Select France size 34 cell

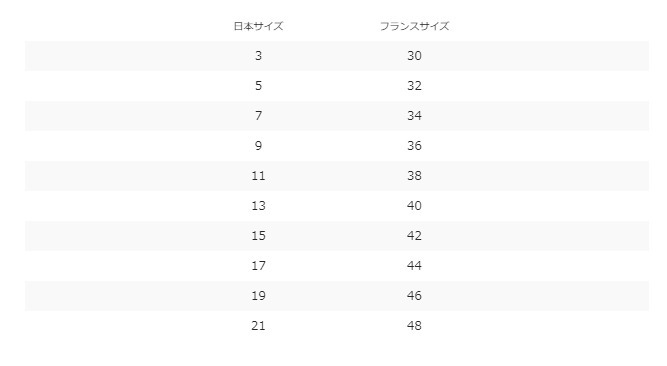(x=414, y=116)
